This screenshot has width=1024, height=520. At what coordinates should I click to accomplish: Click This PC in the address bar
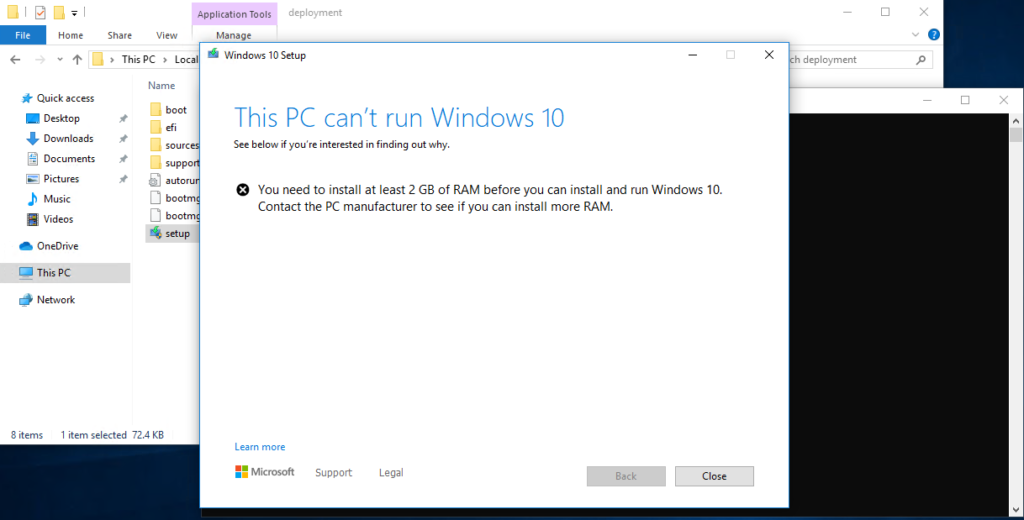[138, 59]
